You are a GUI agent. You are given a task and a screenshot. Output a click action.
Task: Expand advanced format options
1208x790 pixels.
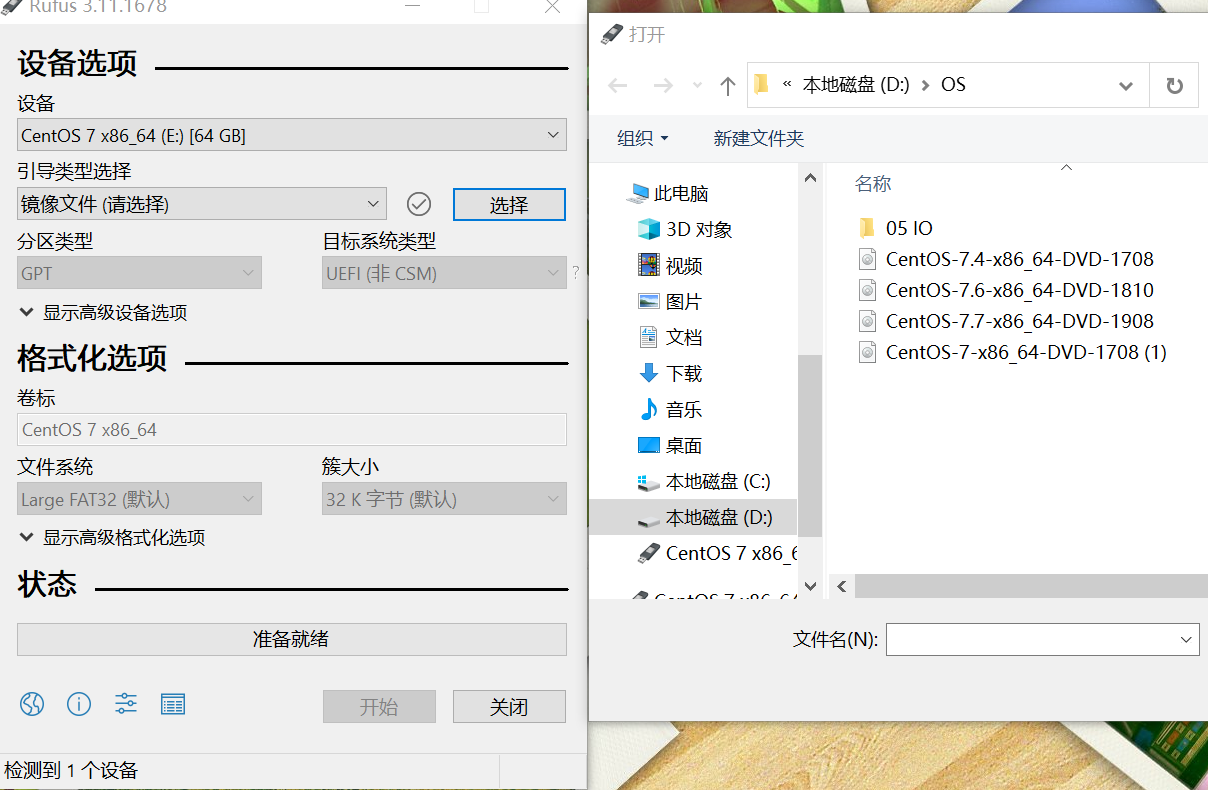coord(112,537)
